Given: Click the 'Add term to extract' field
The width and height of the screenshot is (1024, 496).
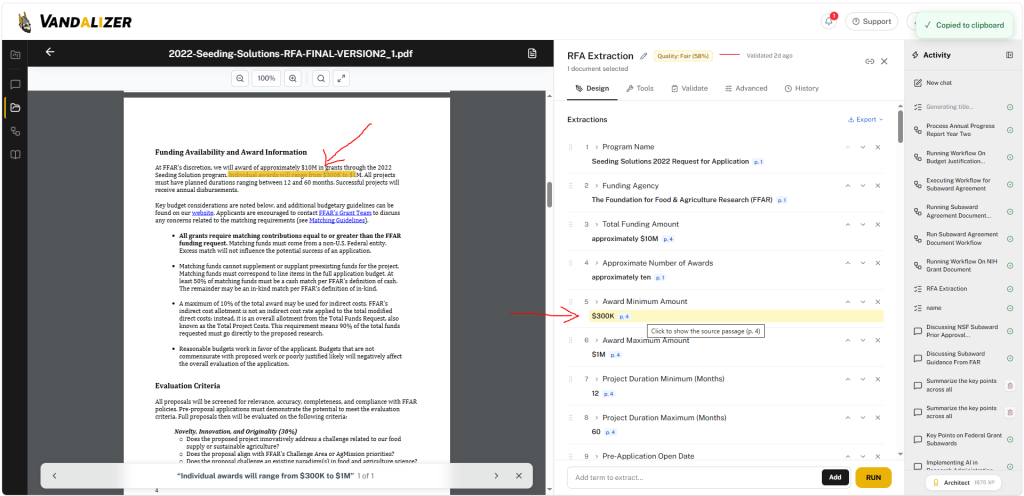Looking at the screenshot, I should click(x=694, y=477).
